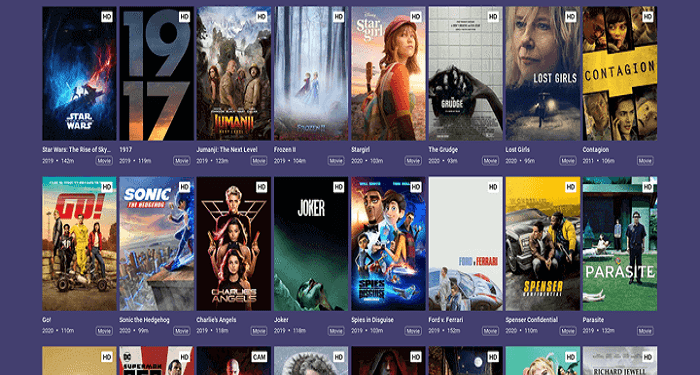This screenshot has width=700, height=375.
Task: Open the Spenser Confidential poster
Action: tap(543, 243)
